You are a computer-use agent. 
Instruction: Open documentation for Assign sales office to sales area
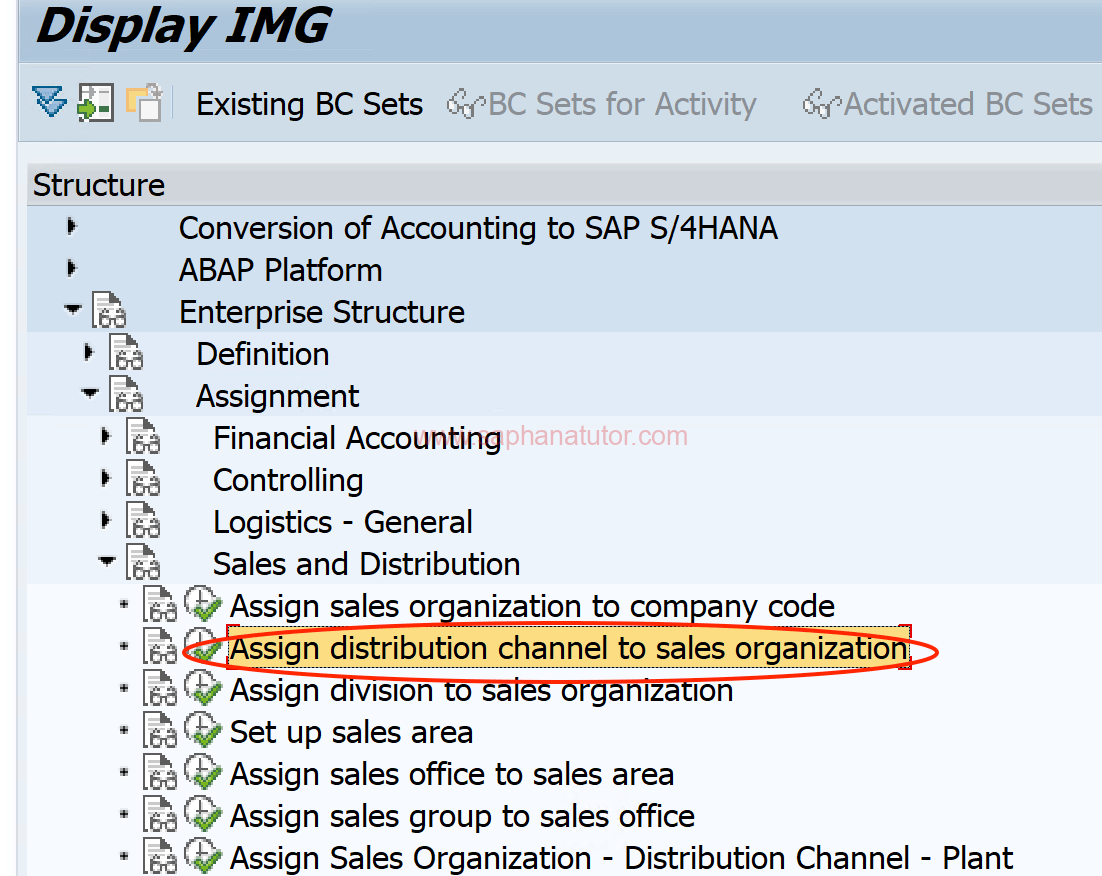click(x=160, y=773)
